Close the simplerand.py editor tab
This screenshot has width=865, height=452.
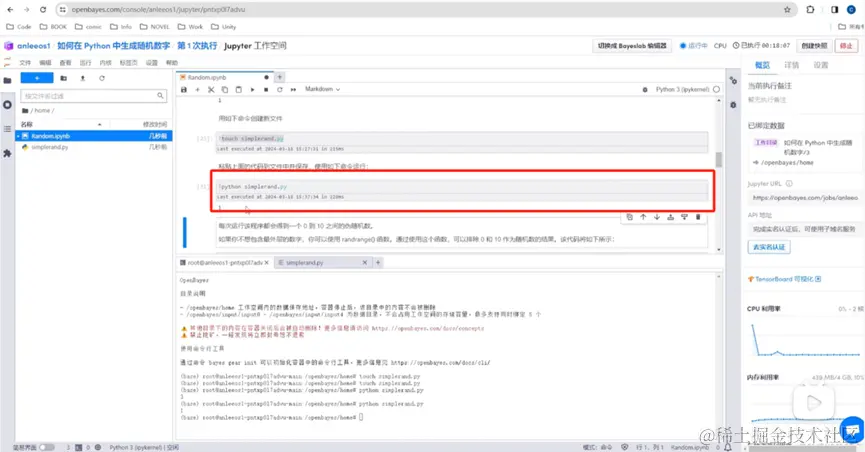[x=365, y=263]
